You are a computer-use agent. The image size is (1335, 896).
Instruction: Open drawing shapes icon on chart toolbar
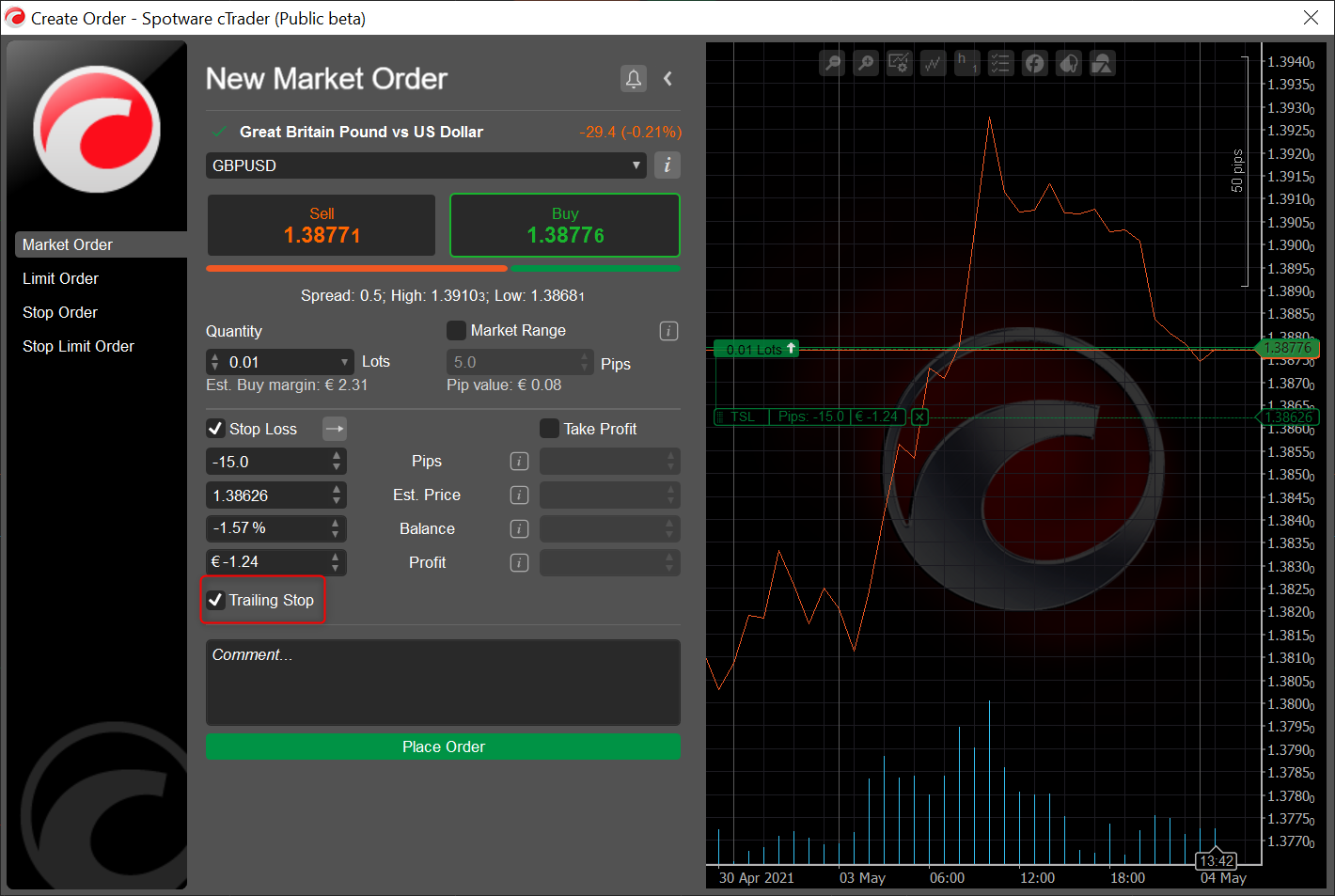(1103, 63)
